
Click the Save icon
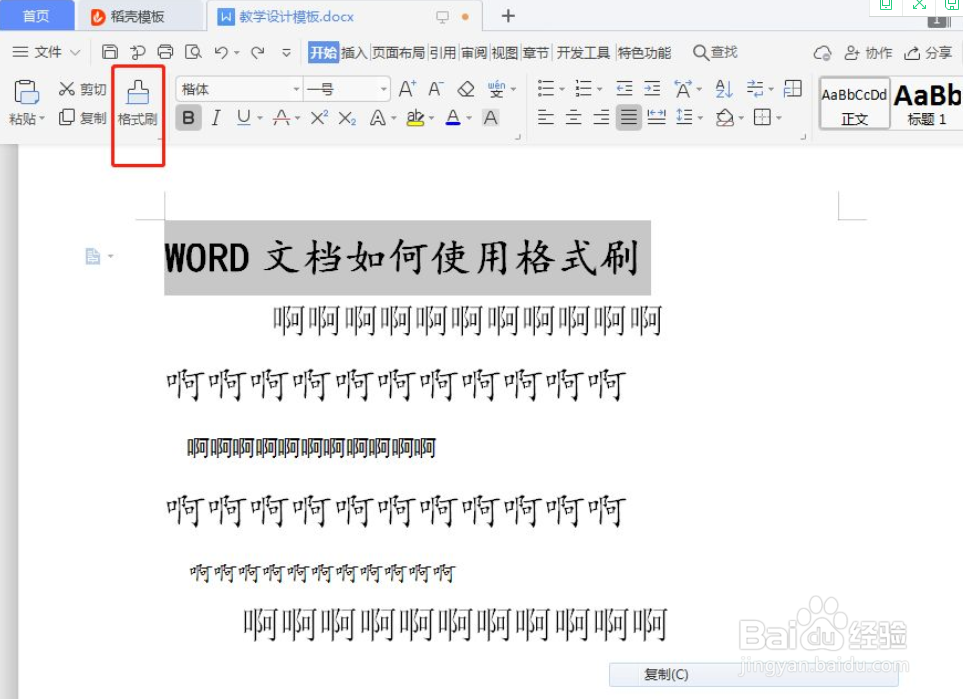(x=110, y=51)
